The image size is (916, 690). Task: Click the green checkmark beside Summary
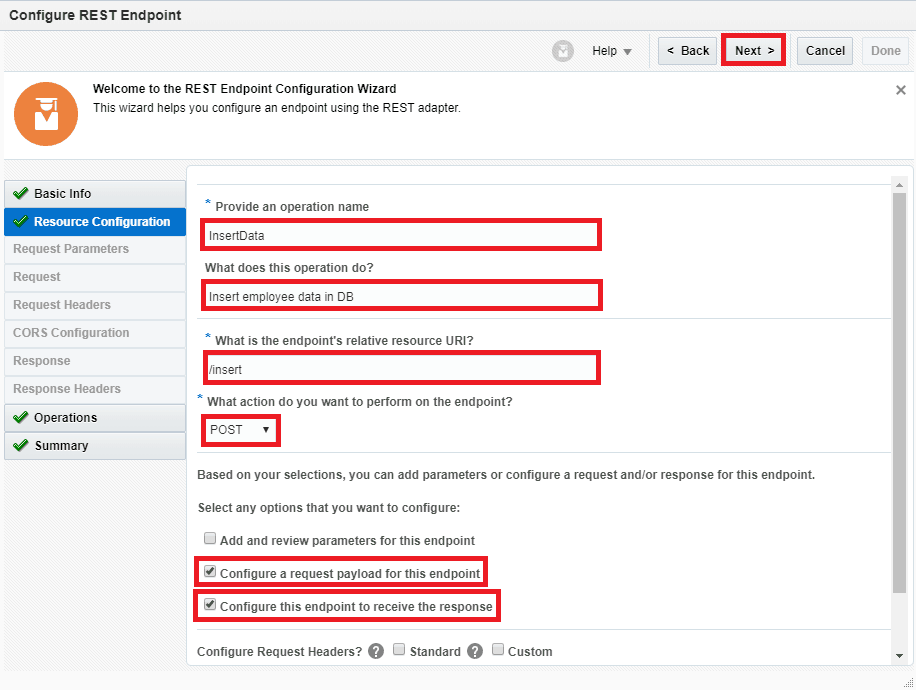pyautogui.click(x=21, y=446)
